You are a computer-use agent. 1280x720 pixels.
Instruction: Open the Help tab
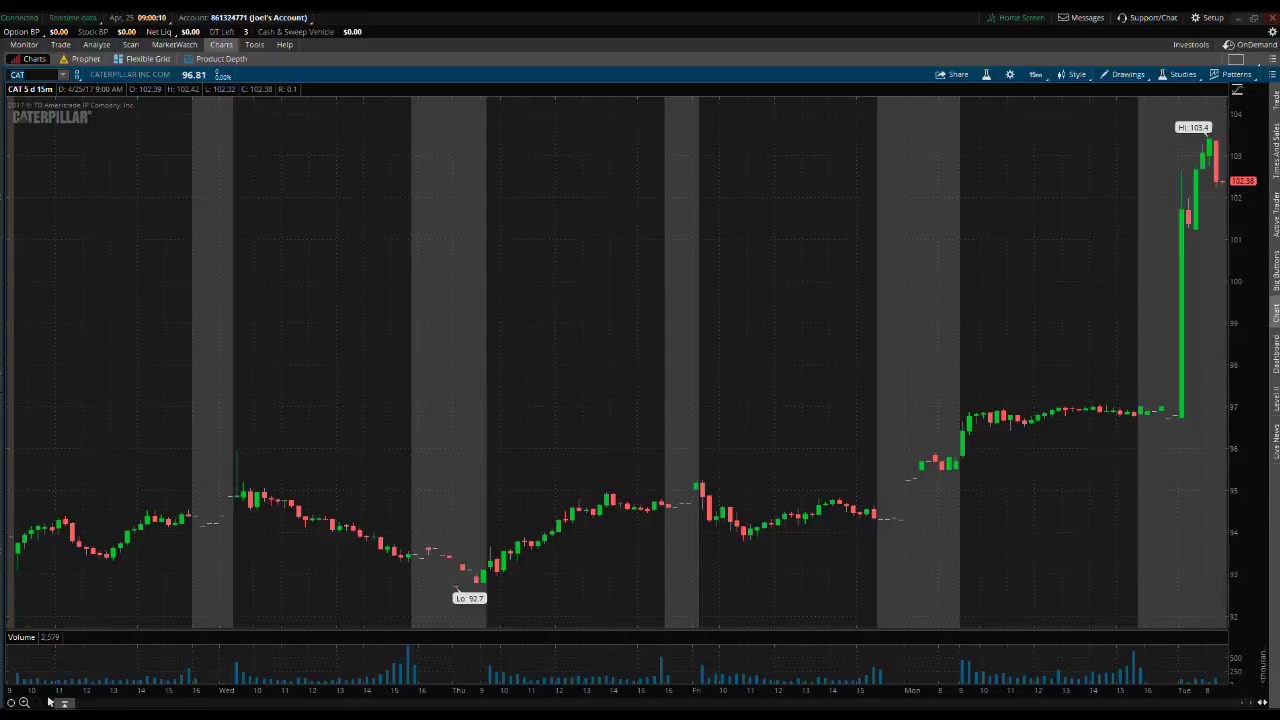pyautogui.click(x=285, y=45)
